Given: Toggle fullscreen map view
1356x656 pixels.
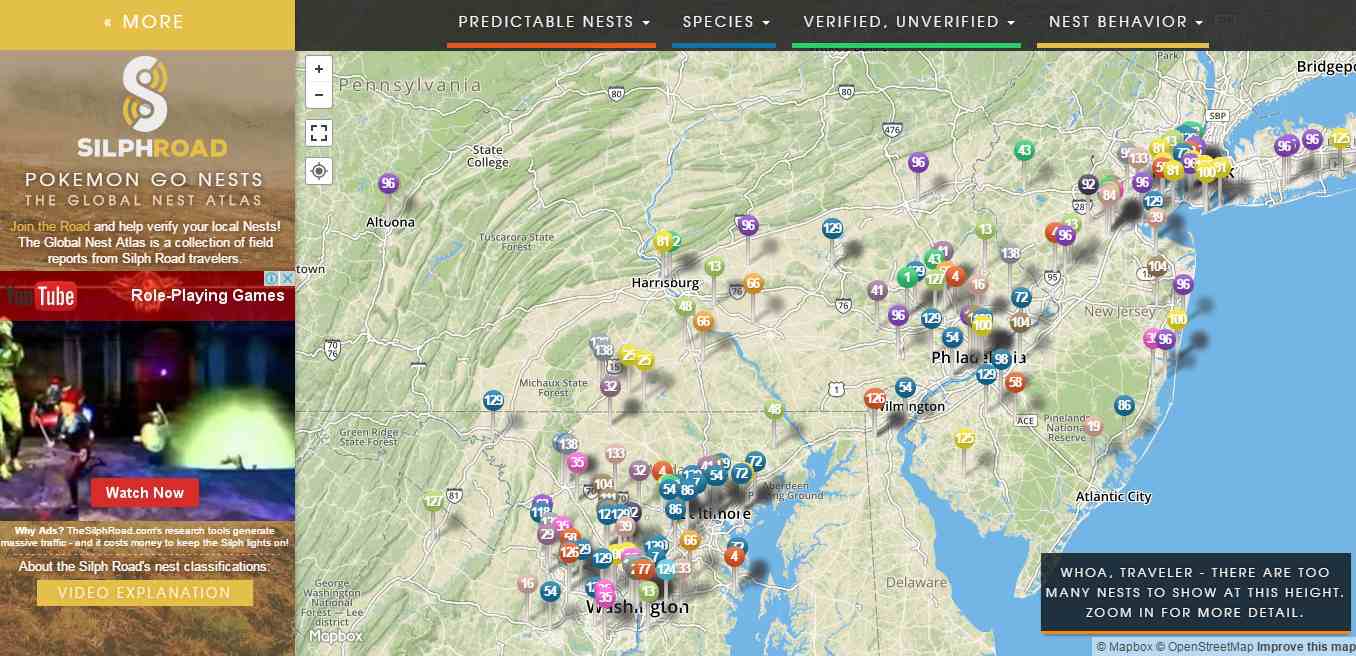Looking at the screenshot, I should (319, 133).
